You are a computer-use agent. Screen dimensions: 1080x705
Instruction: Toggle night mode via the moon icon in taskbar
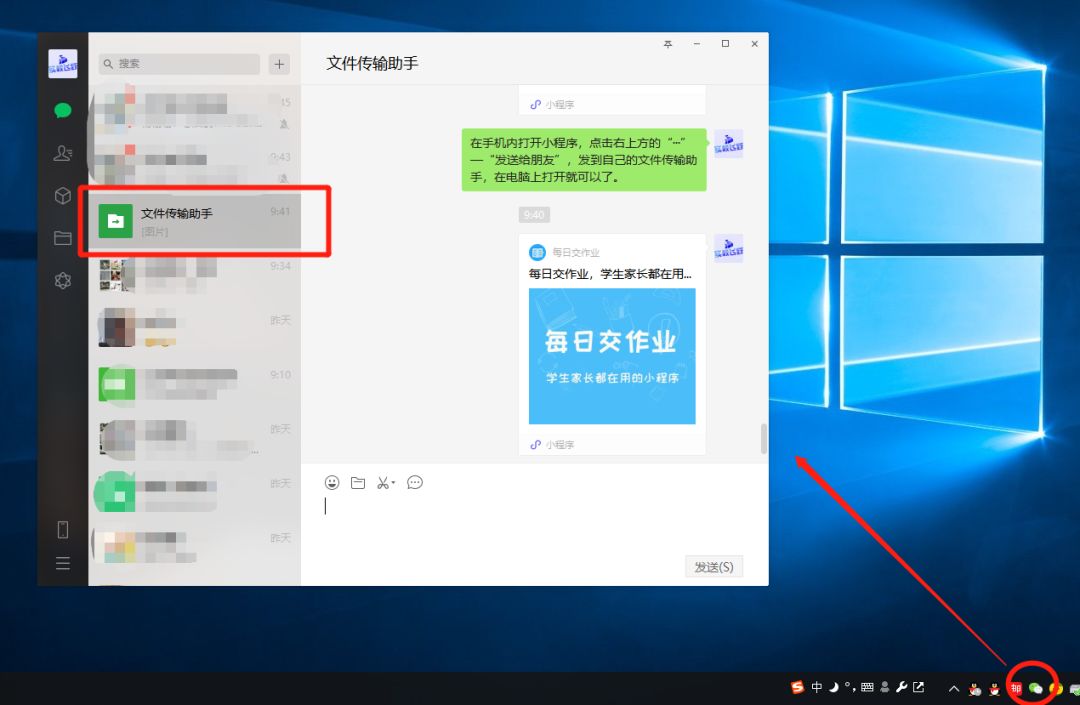(x=833, y=687)
